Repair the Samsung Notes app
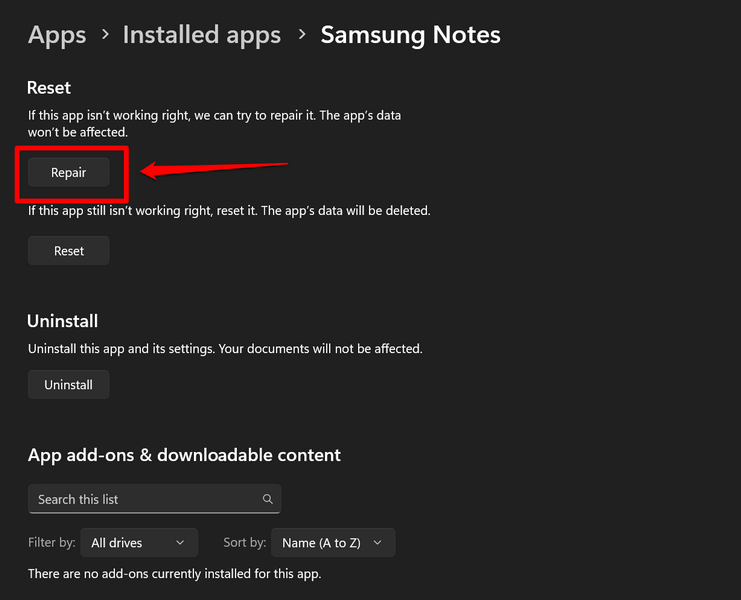Viewport: 741px width, 600px height. click(69, 173)
